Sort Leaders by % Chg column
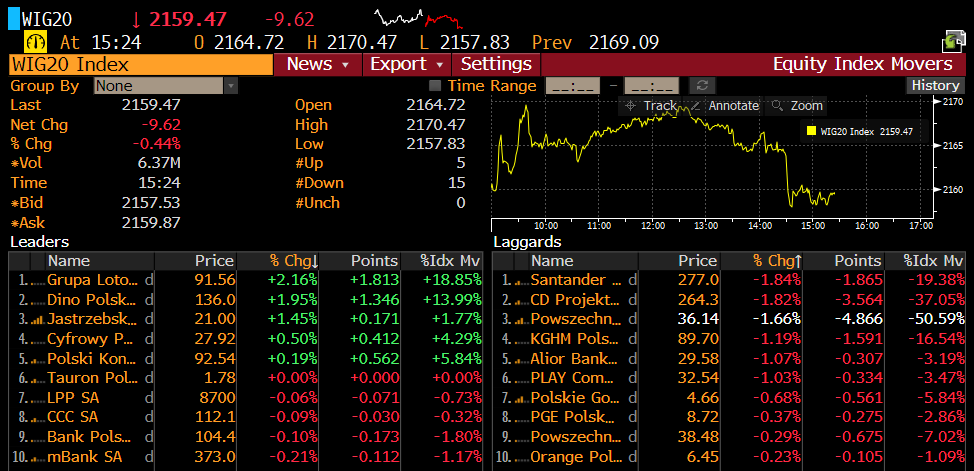Viewport: 974px width, 471px height. [294, 261]
